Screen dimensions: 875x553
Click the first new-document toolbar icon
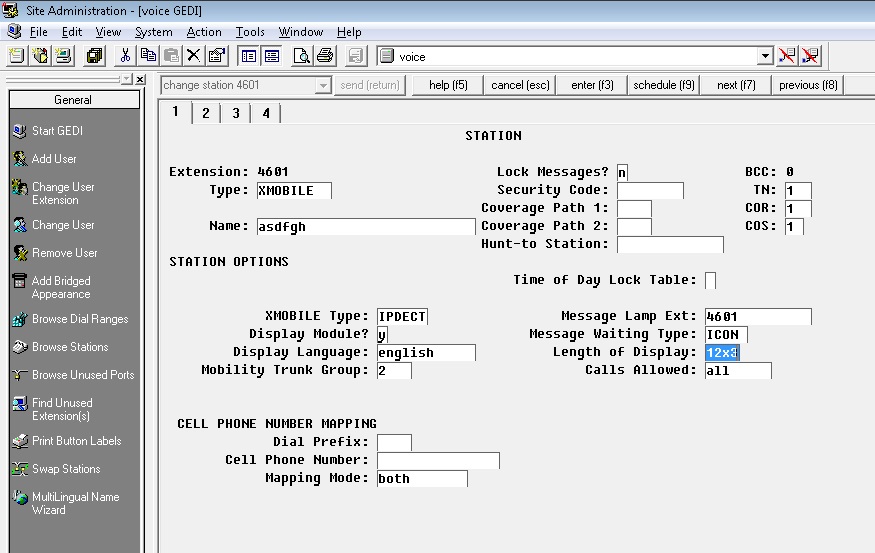[17, 56]
